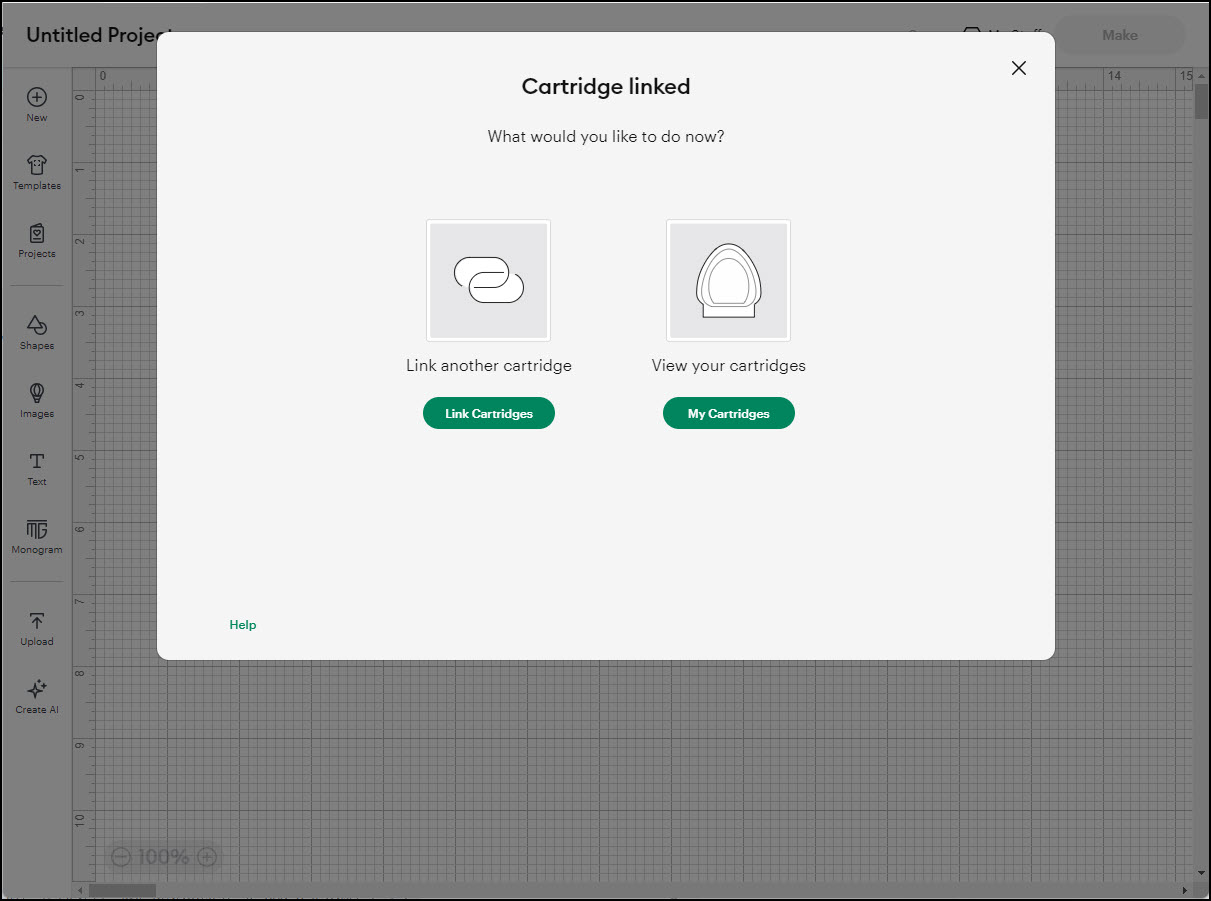Click the vertical scrollbar on the canvas
The width and height of the screenshot is (1211, 901).
[x=1201, y=102]
